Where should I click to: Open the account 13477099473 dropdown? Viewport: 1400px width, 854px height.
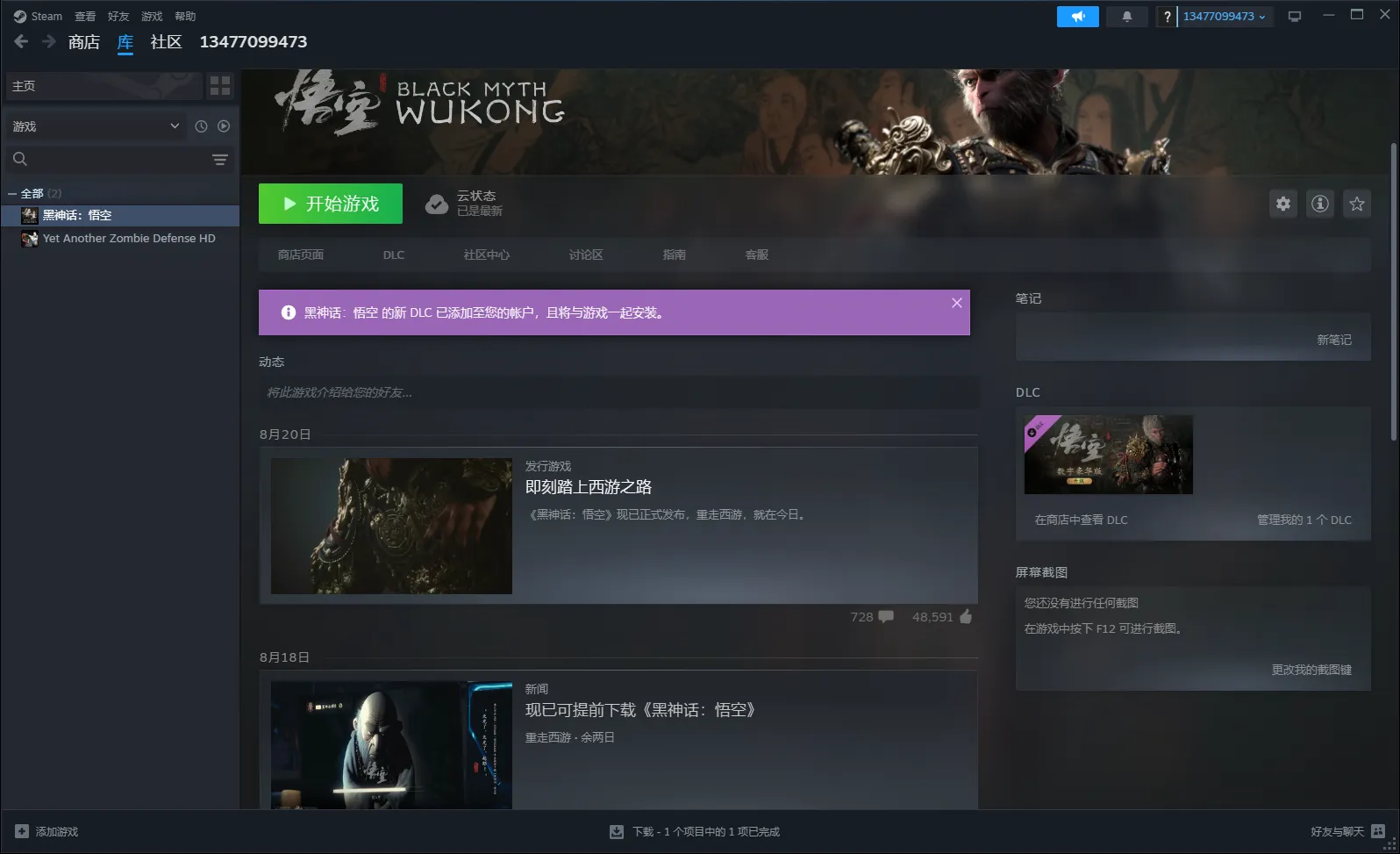[1224, 17]
